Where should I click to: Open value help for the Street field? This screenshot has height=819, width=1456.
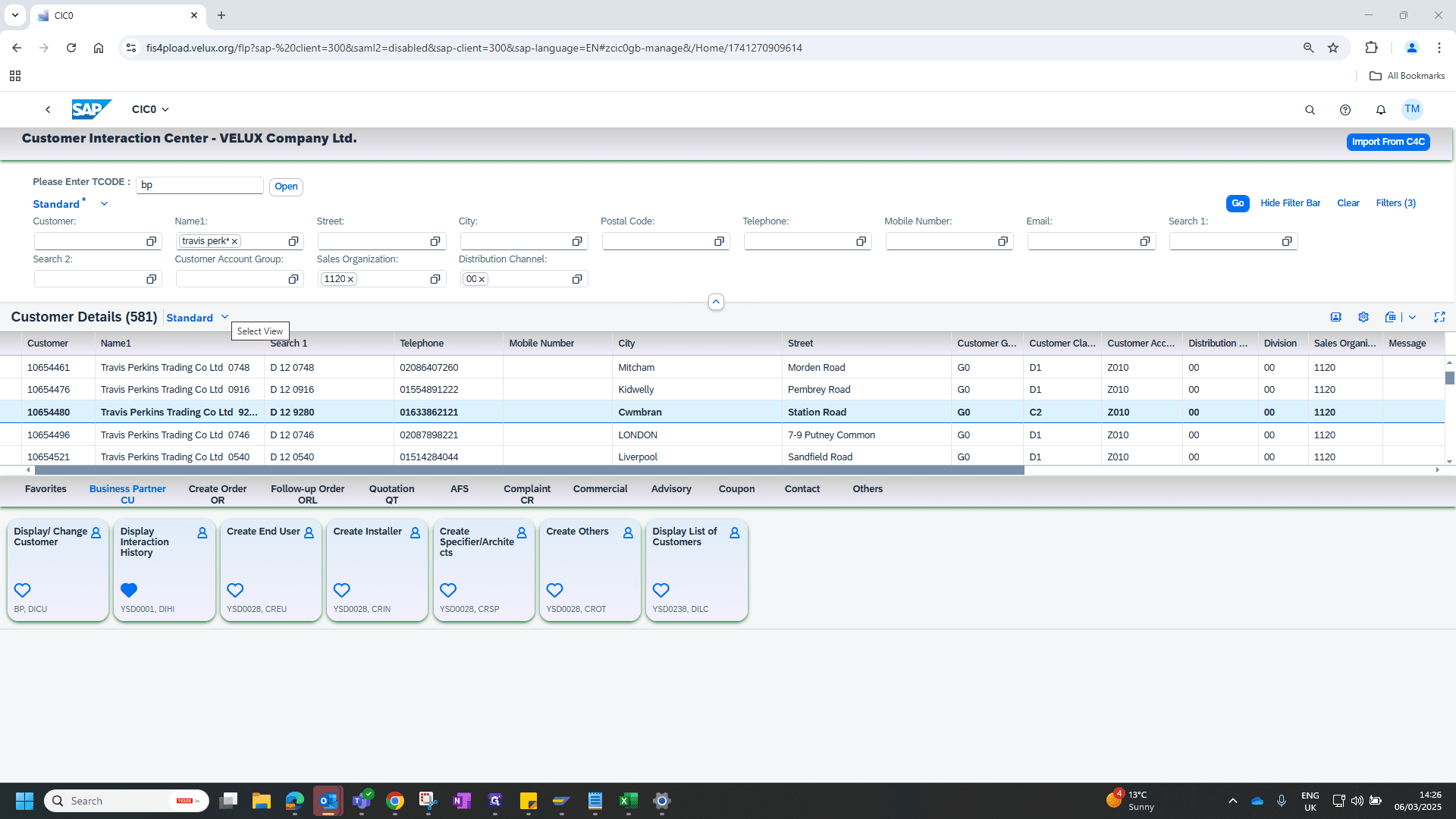[x=435, y=241]
